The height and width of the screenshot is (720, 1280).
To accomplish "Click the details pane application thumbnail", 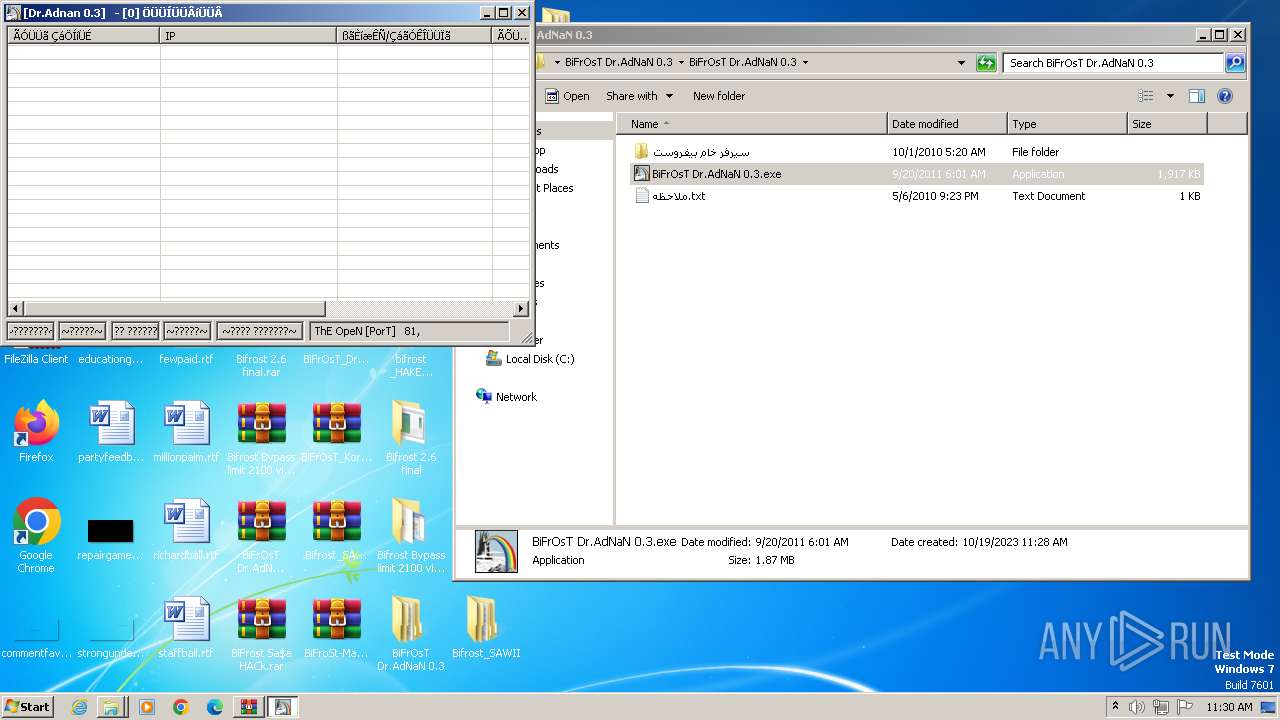I will tap(496, 551).
